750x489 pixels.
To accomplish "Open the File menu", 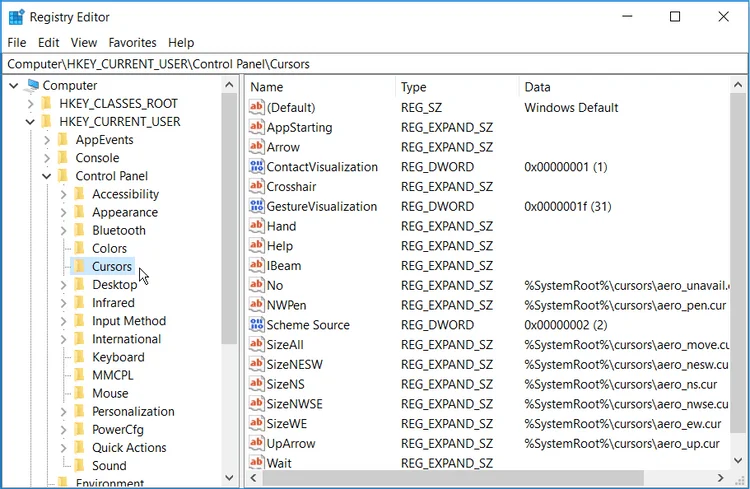I will [17, 43].
